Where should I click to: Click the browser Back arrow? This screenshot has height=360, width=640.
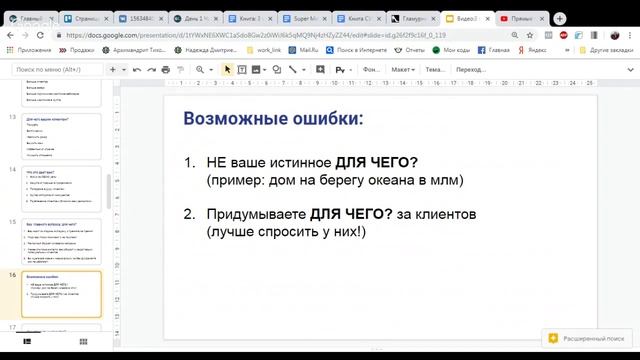11,36
